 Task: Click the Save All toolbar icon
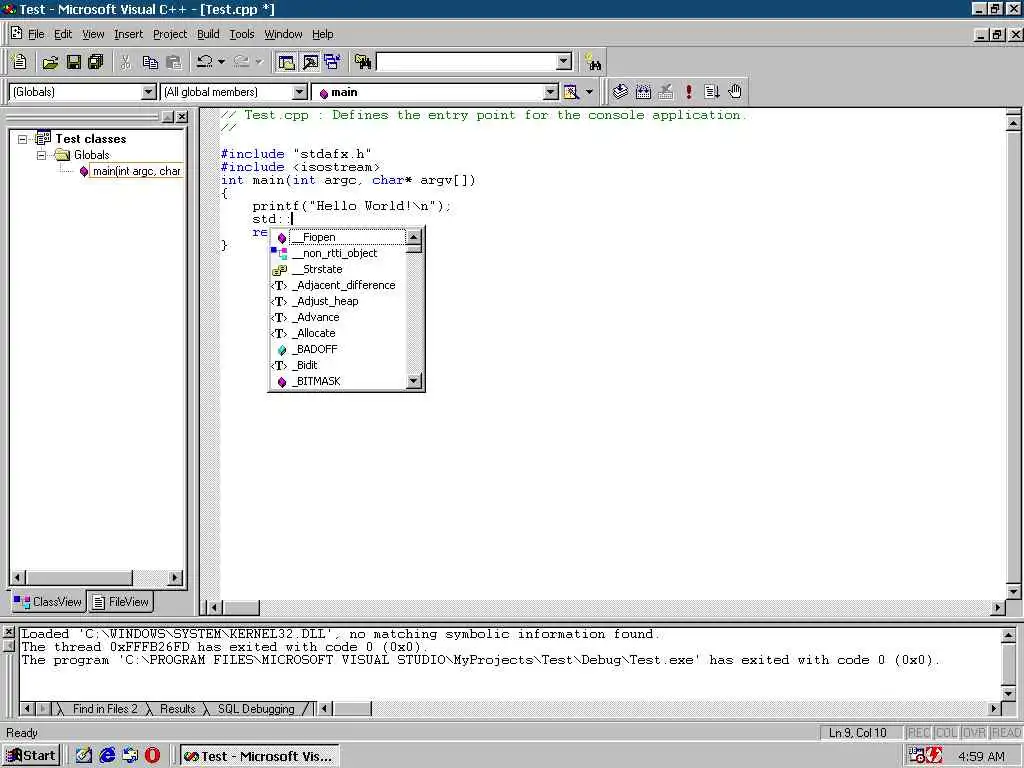tap(95, 62)
